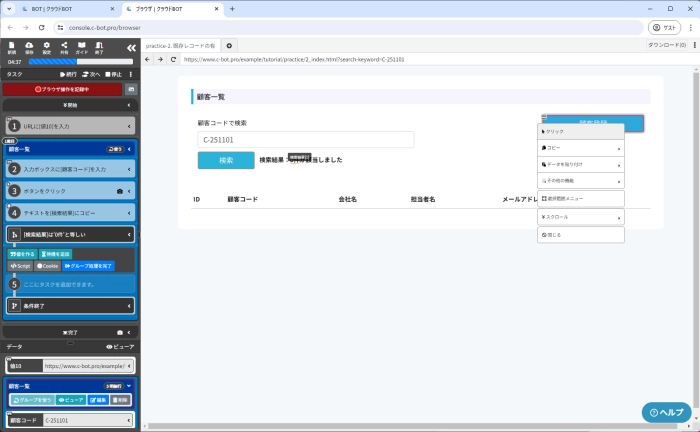This screenshot has width=700, height=432.
Task: Collapse the 条件終了 task chevron
Action: click(130, 305)
